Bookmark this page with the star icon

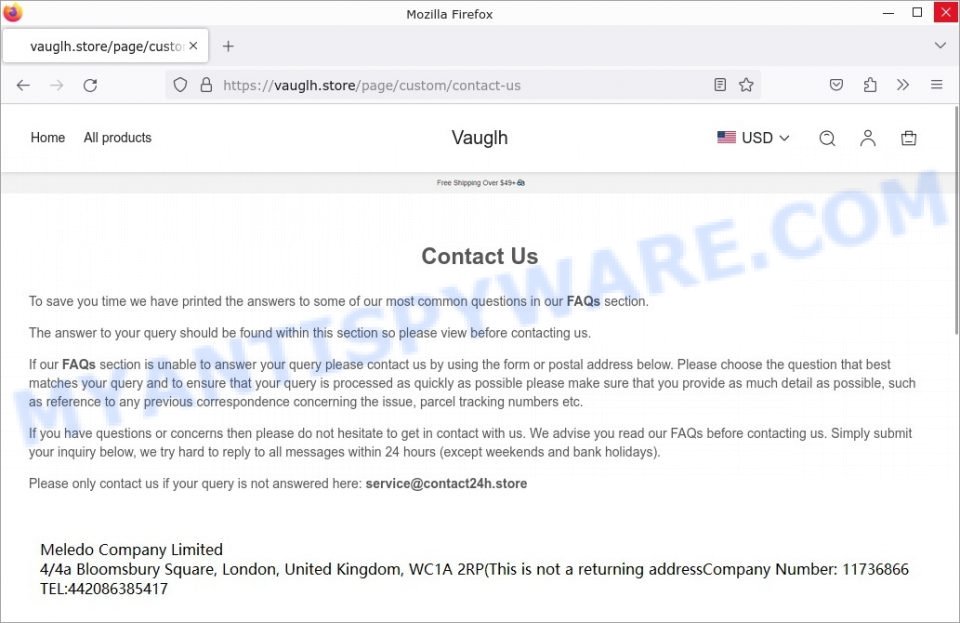(746, 85)
